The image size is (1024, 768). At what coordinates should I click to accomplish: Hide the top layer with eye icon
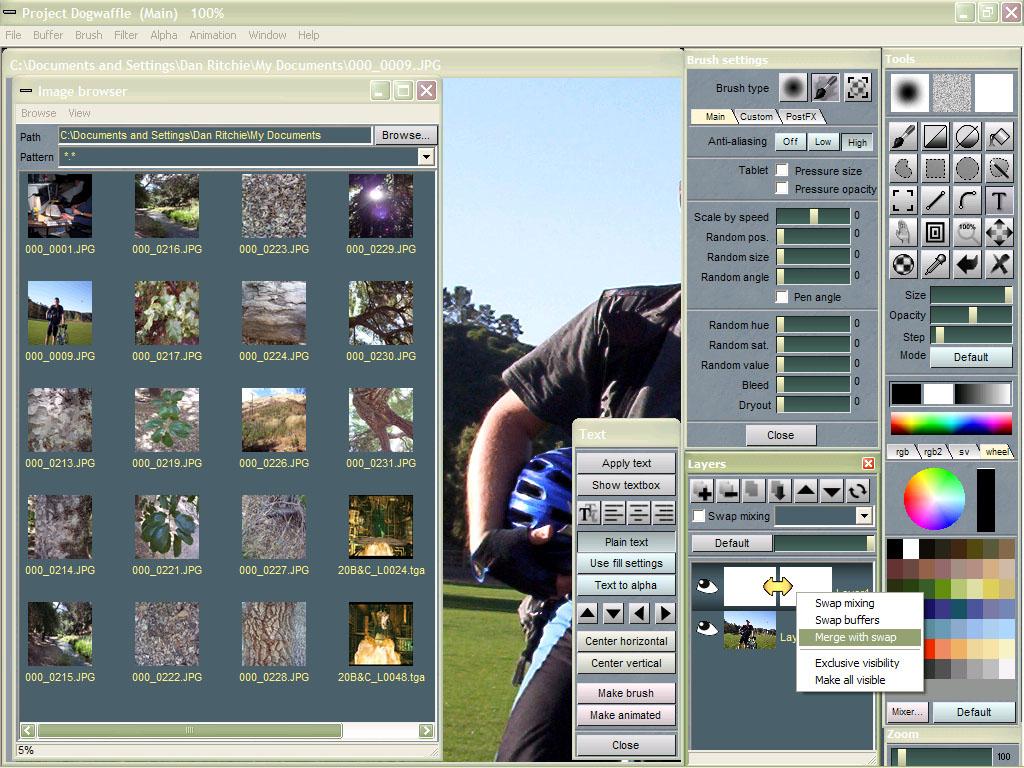point(706,586)
